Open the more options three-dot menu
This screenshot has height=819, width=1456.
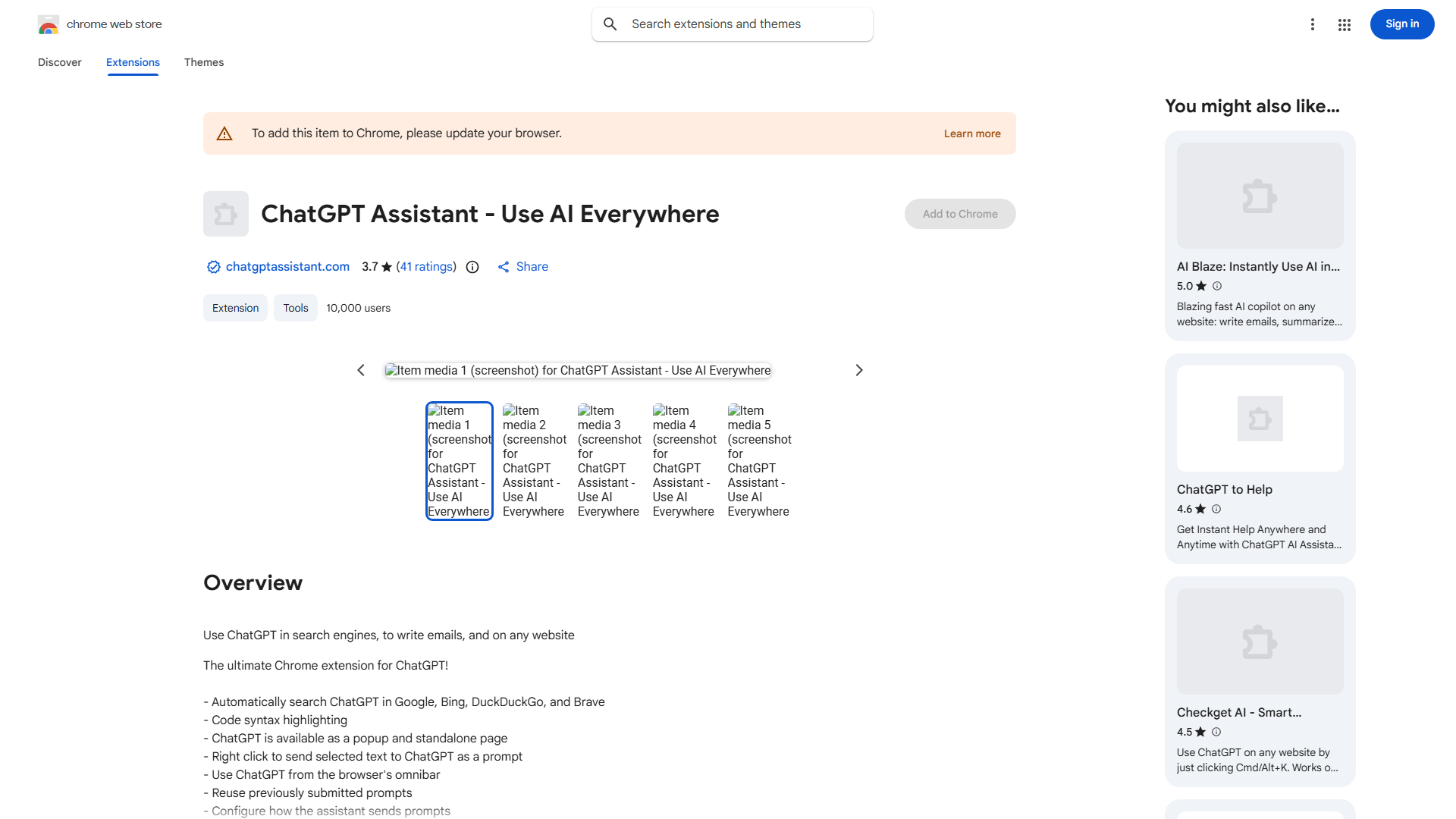coord(1313,24)
